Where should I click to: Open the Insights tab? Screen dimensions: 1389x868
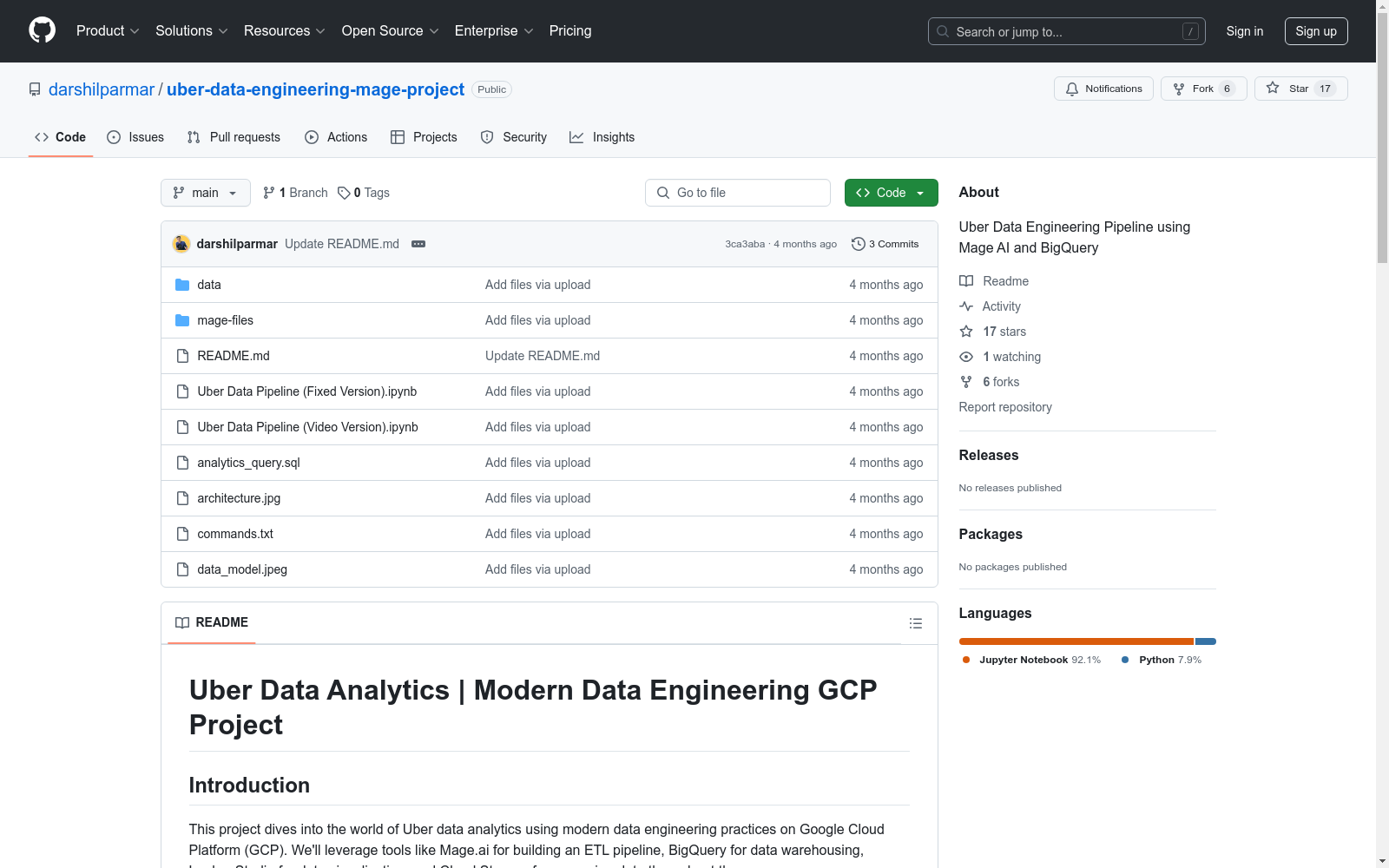tap(602, 137)
